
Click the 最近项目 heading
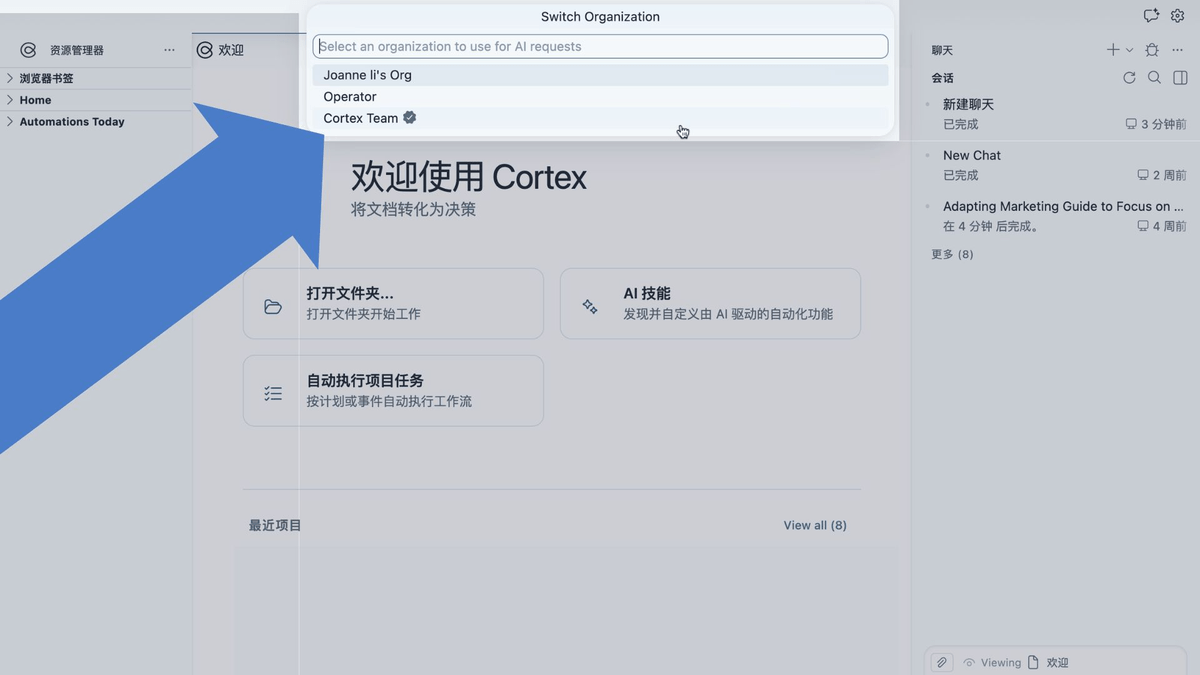(x=275, y=525)
